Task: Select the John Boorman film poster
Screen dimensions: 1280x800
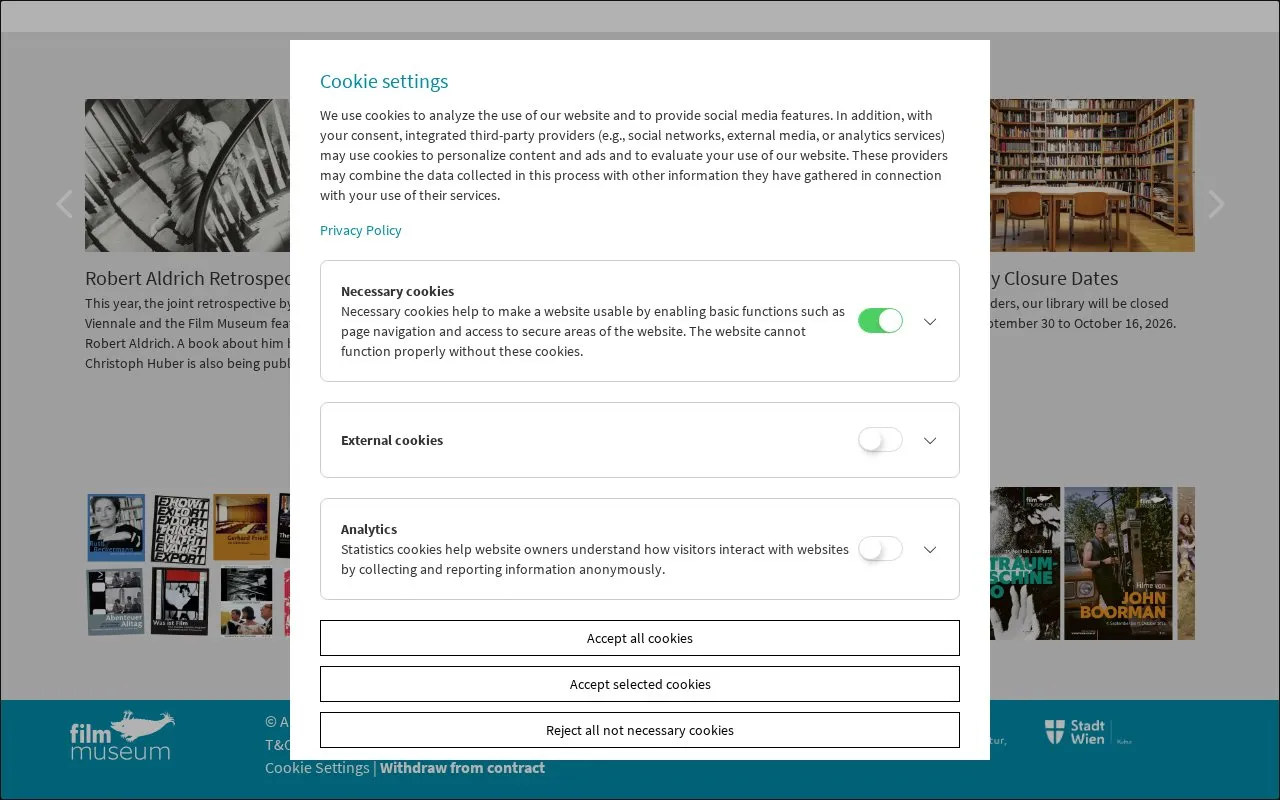Action: click(1118, 564)
